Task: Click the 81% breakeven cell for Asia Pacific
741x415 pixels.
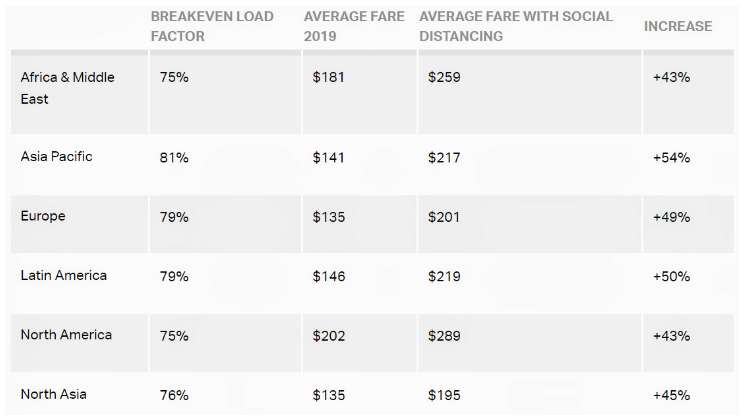Action: (x=174, y=157)
